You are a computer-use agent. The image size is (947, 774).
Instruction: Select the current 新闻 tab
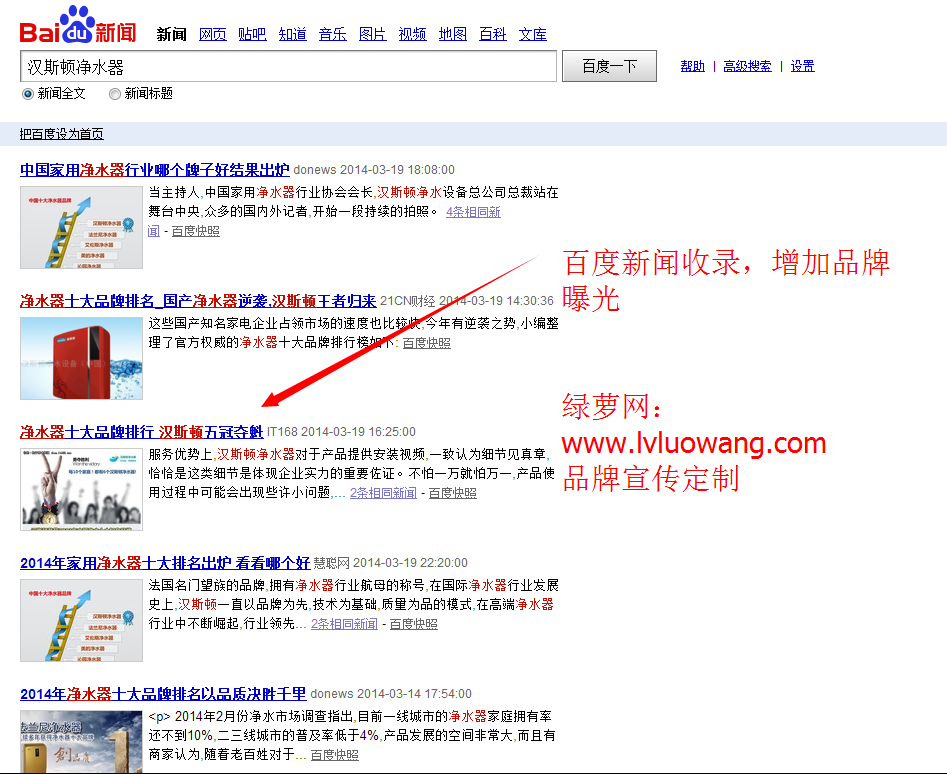coord(172,34)
